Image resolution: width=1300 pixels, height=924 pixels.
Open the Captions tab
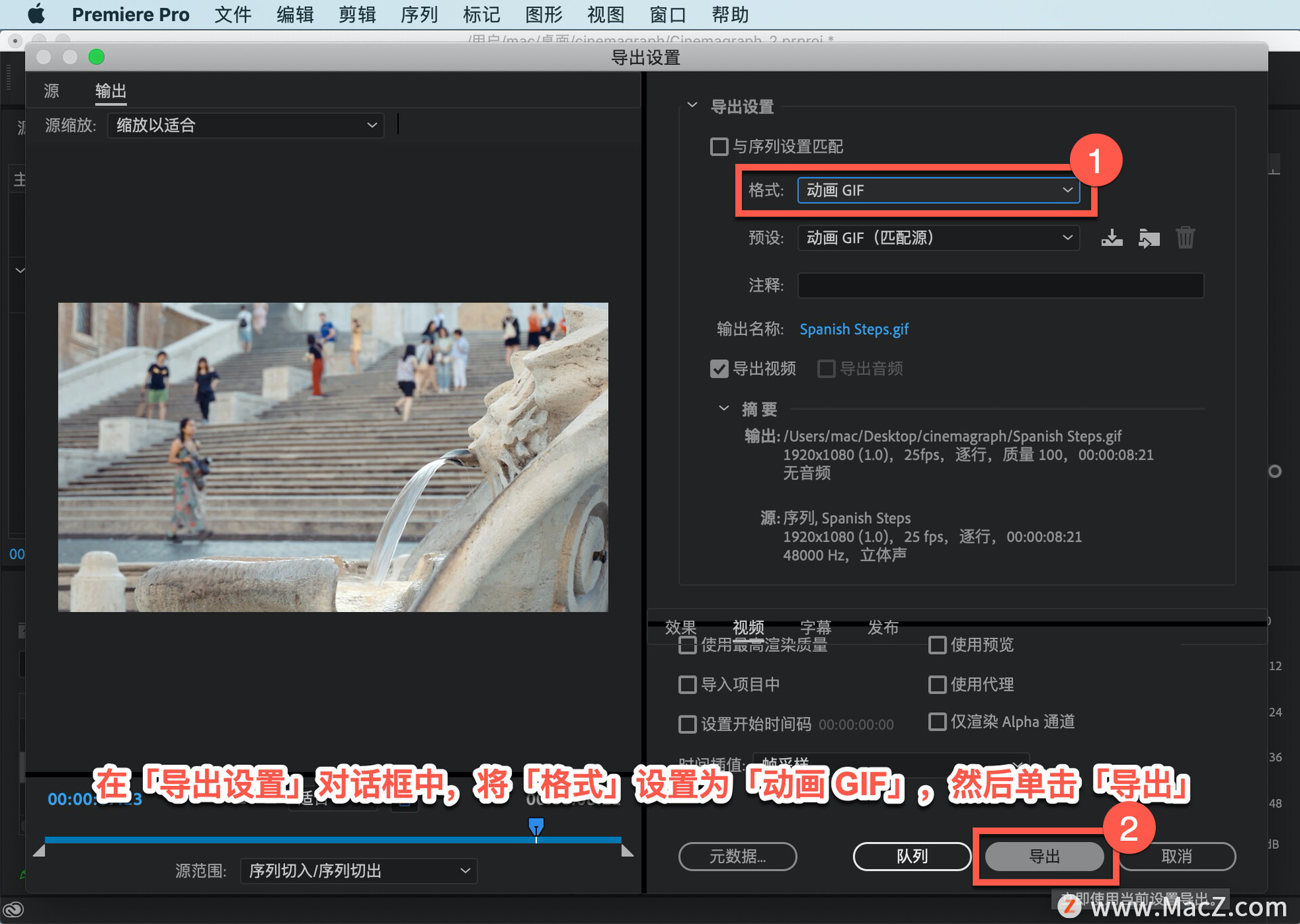click(815, 628)
